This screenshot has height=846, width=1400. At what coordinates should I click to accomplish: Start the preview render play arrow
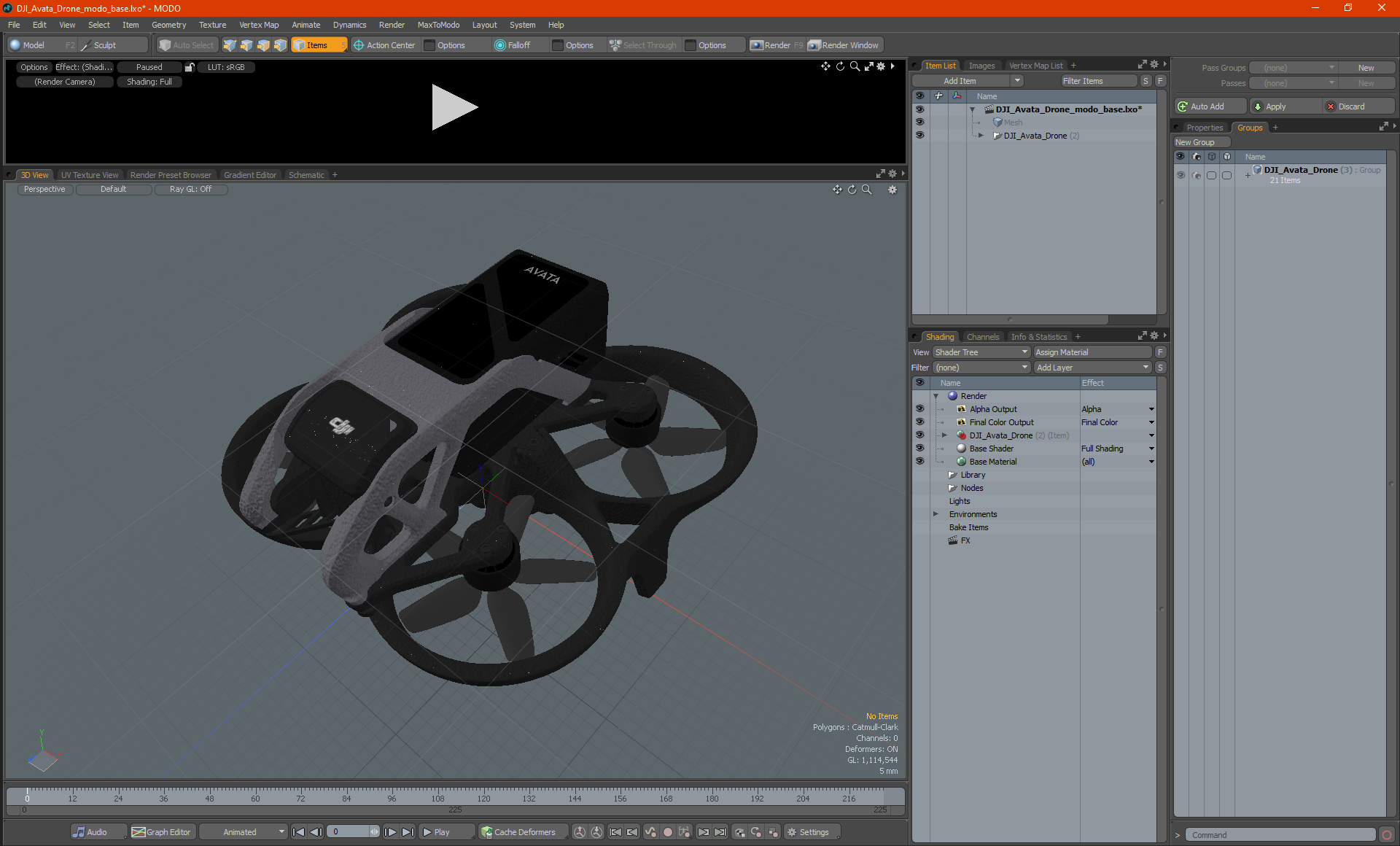click(454, 107)
